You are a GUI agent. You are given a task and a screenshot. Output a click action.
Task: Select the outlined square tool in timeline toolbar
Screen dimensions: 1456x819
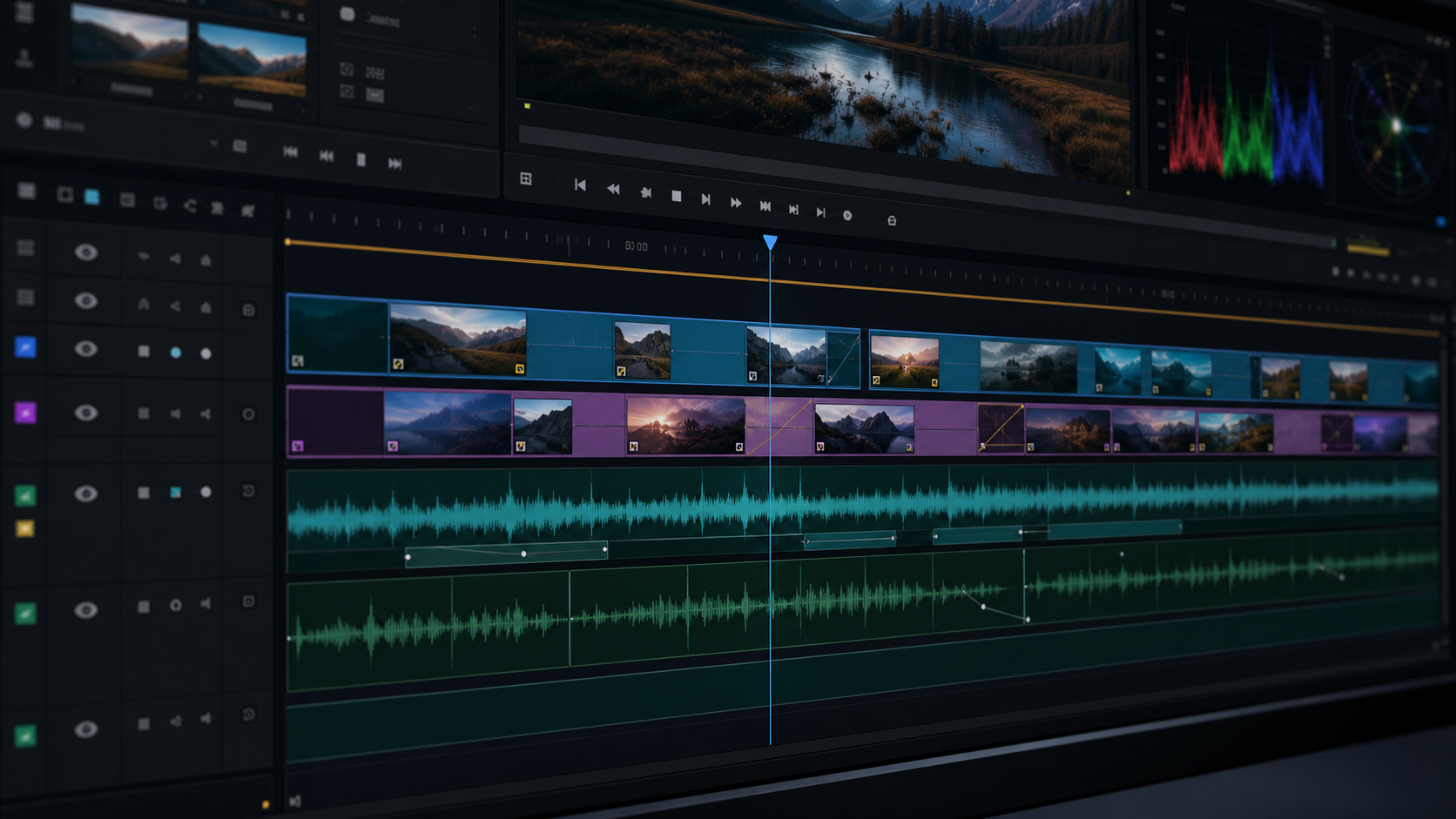(65, 194)
